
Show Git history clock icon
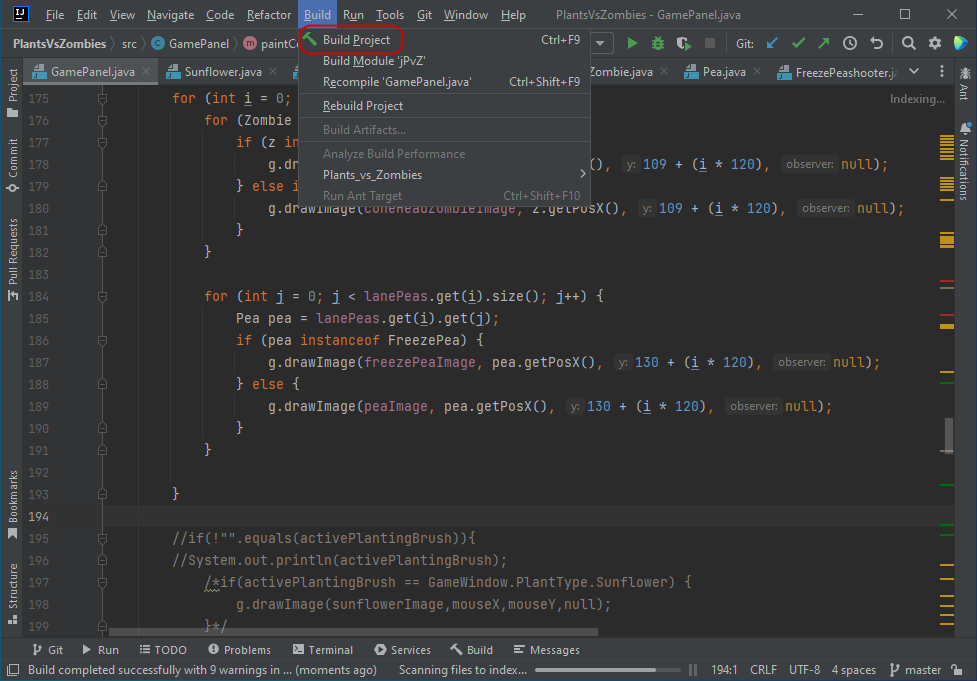click(x=850, y=44)
